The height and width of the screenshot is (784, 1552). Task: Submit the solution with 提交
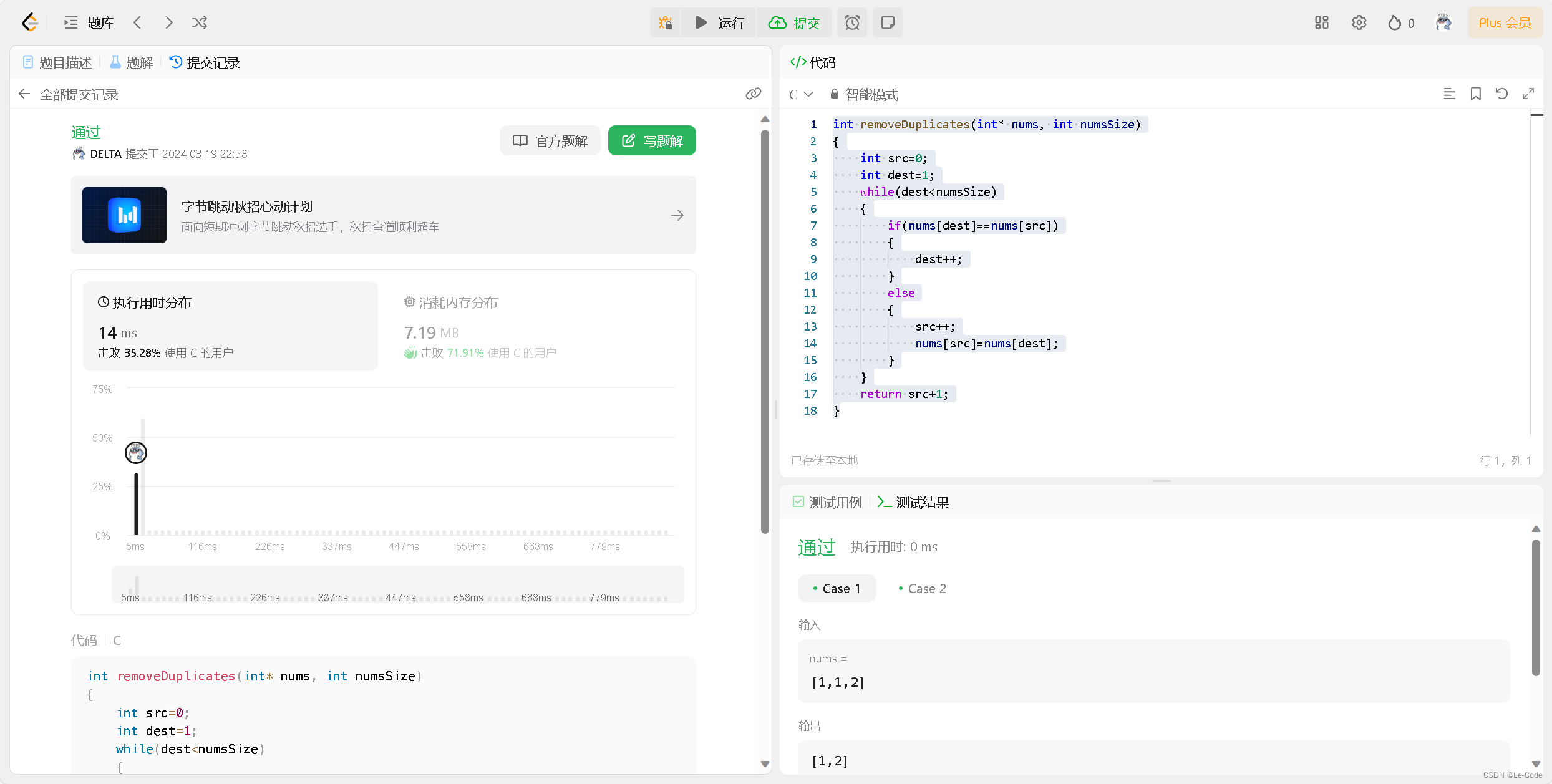(x=794, y=23)
